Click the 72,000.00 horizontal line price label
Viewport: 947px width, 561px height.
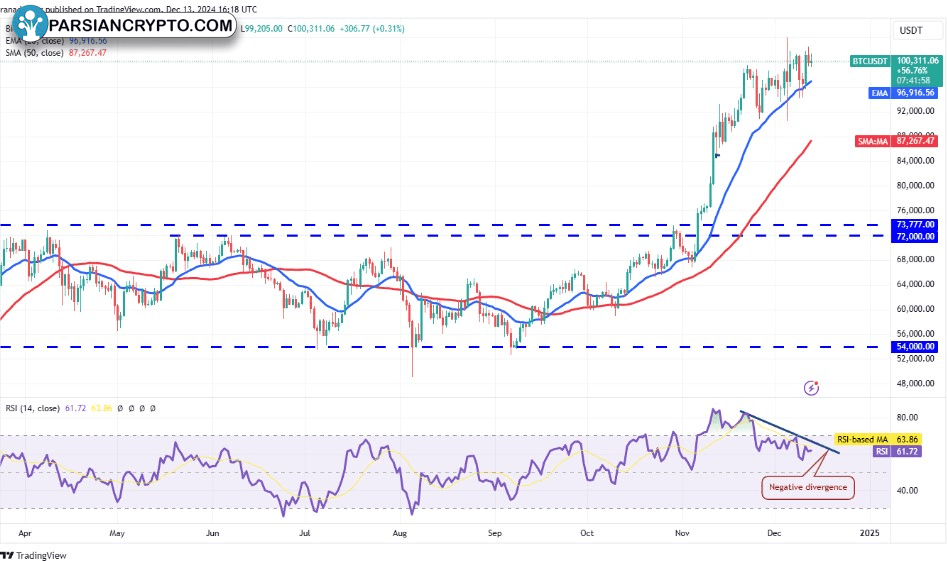pos(915,236)
